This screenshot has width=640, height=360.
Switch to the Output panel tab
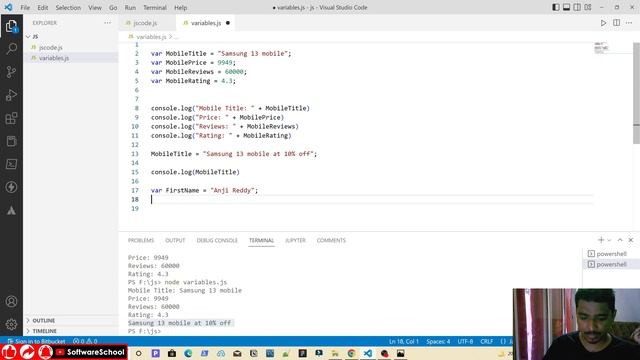click(x=175, y=240)
